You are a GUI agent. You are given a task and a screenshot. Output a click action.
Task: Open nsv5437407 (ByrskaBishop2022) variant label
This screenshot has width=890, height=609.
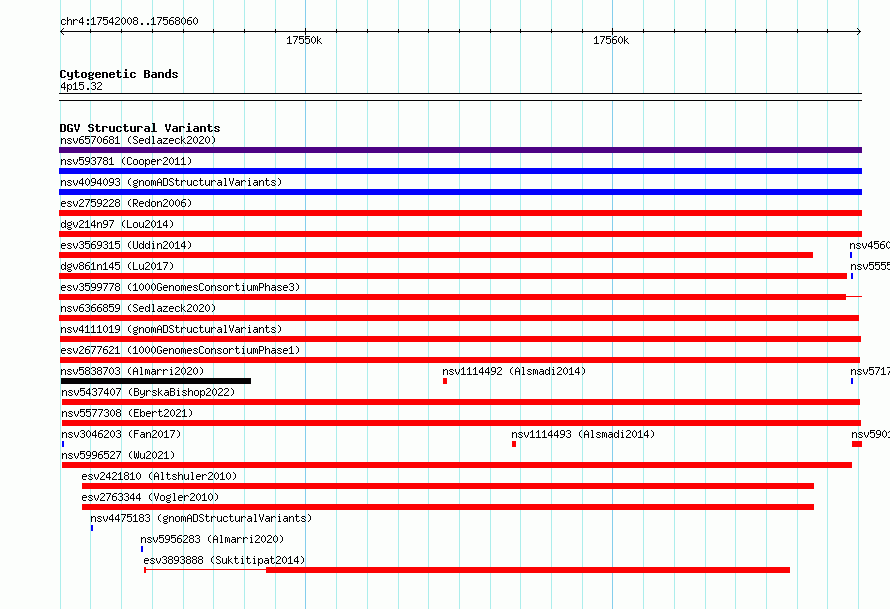(x=148, y=392)
